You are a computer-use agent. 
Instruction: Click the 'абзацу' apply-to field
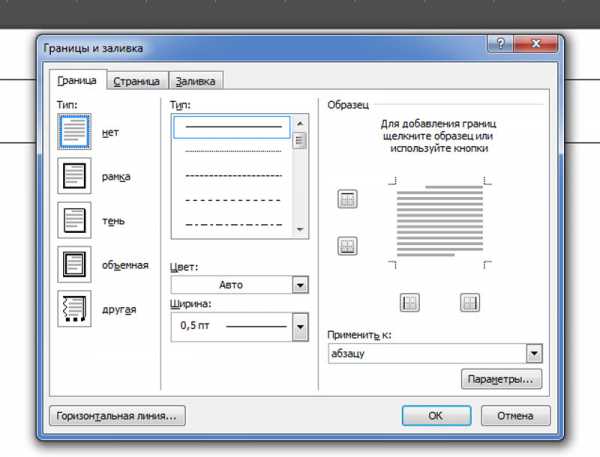click(427, 353)
